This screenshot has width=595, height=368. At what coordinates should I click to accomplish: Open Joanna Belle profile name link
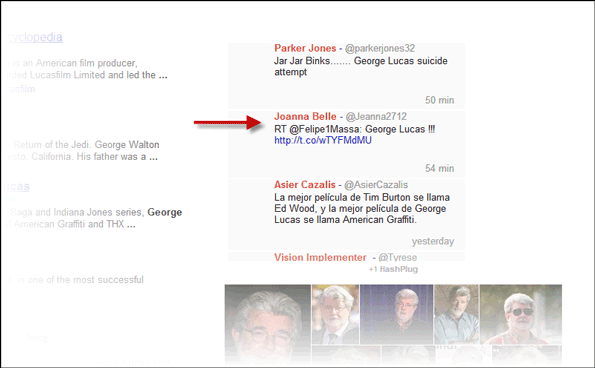pos(305,116)
